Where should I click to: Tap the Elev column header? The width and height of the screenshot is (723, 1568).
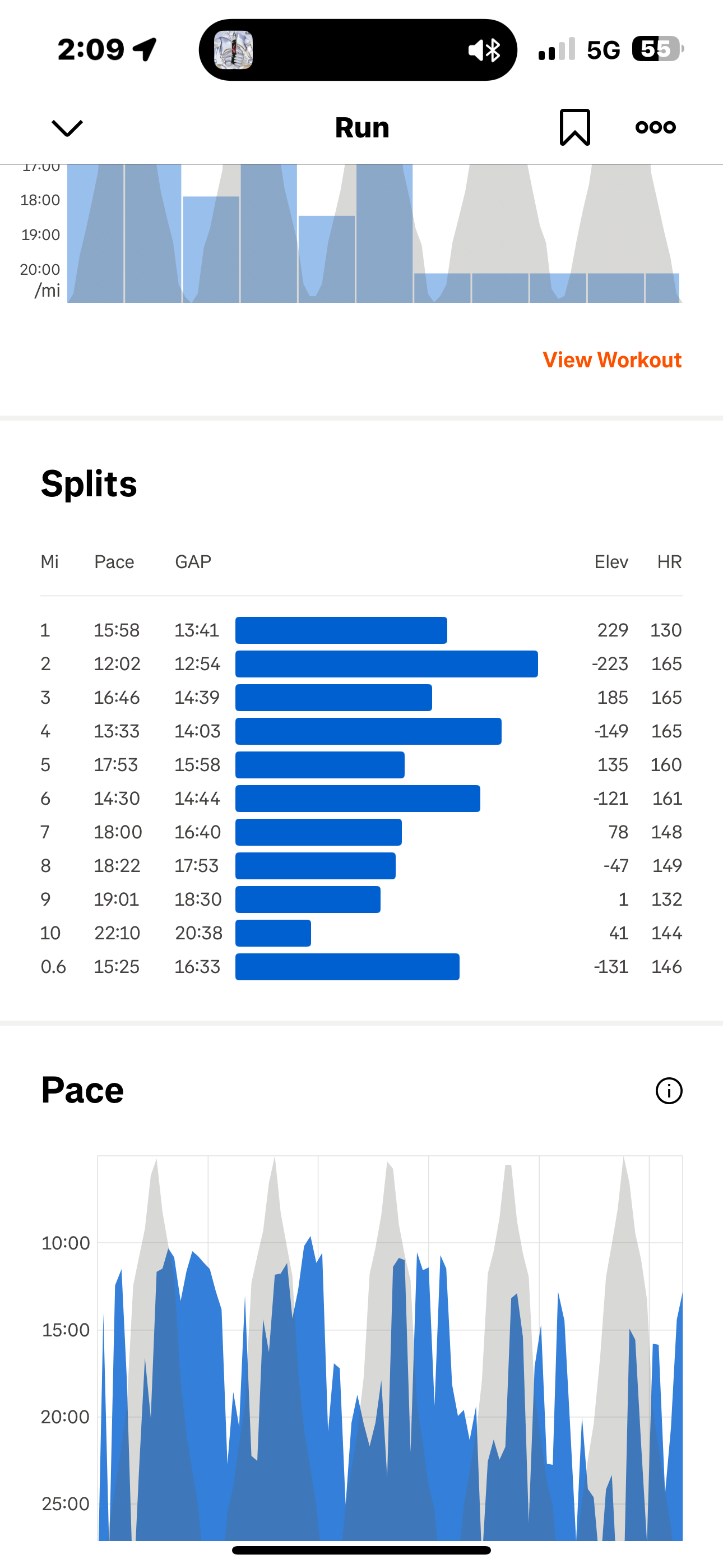pos(611,562)
